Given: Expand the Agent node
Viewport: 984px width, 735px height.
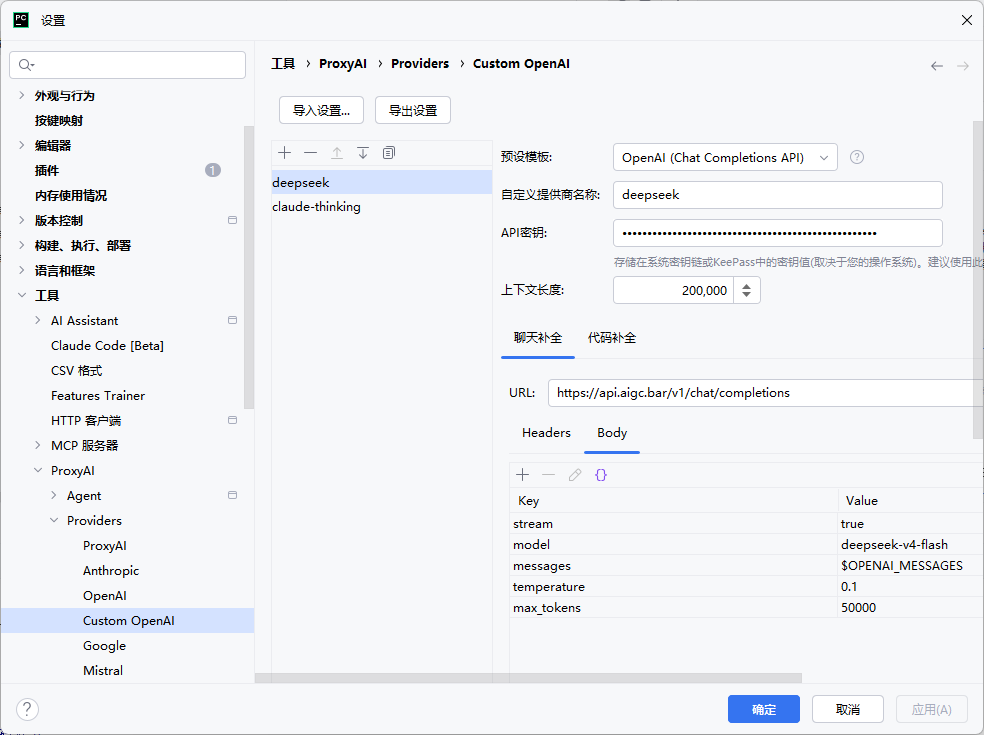Looking at the screenshot, I should point(54,495).
